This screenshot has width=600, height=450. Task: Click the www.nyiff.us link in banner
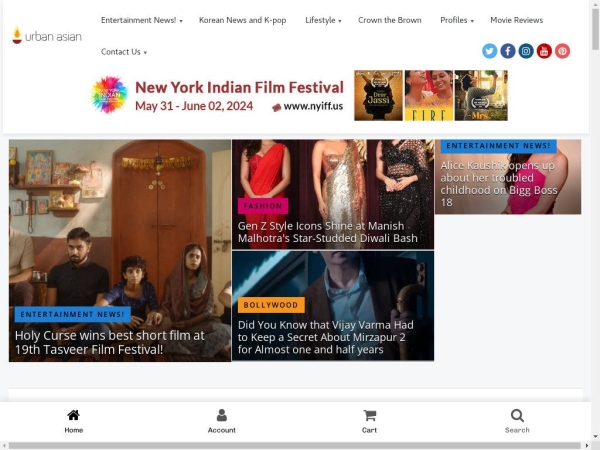313,106
